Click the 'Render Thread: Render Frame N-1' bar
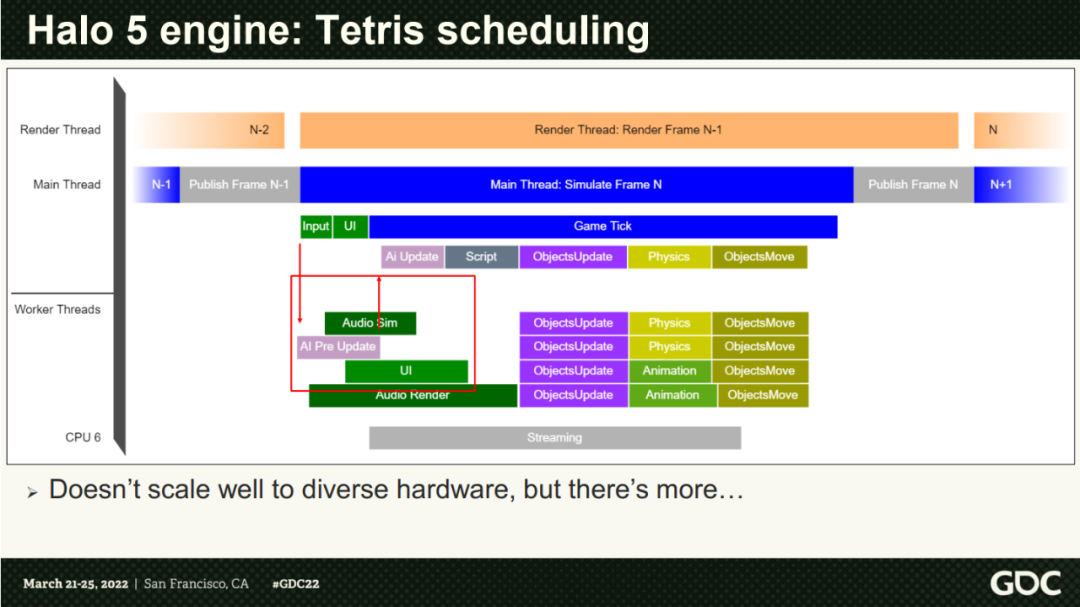This screenshot has height=607, width=1080. click(629, 130)
